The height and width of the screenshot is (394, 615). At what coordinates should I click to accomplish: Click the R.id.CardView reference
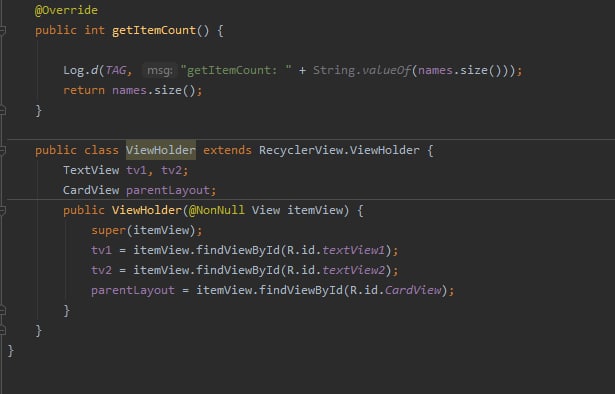(395, 290)
